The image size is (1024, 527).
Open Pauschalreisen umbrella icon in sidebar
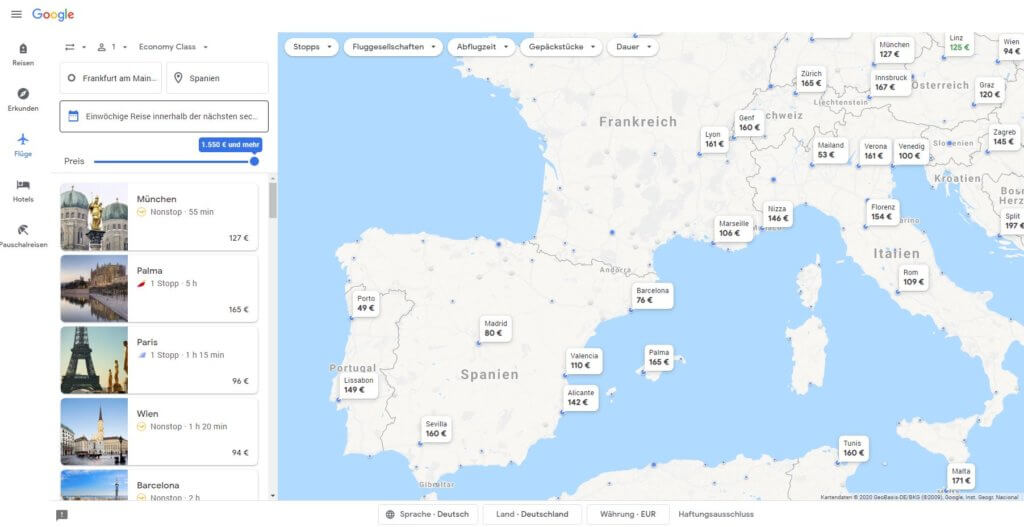click(23, 230)
